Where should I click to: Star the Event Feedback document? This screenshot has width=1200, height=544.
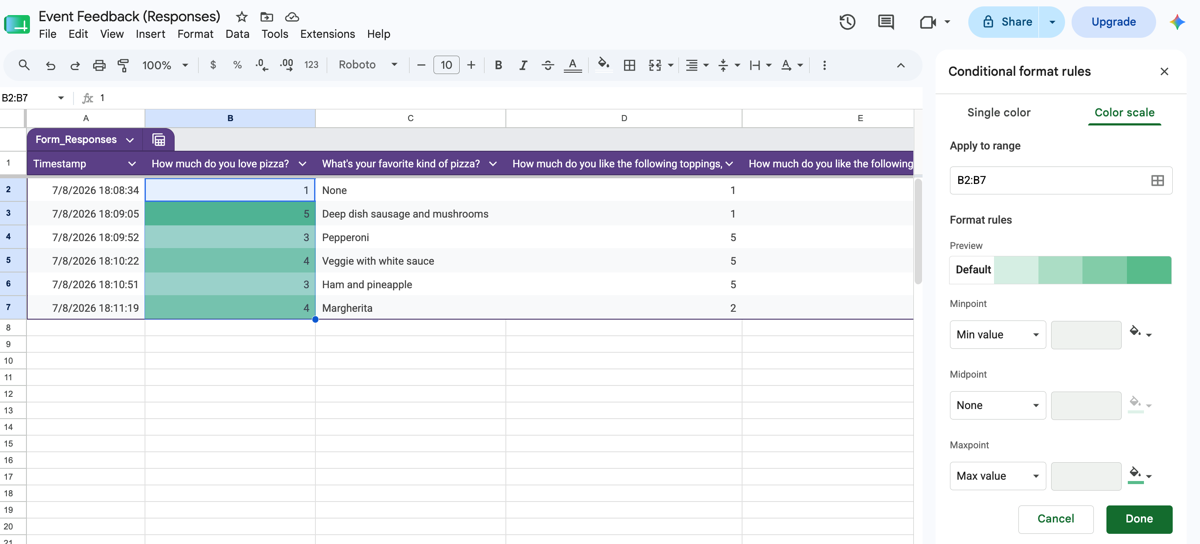(241, 17)
